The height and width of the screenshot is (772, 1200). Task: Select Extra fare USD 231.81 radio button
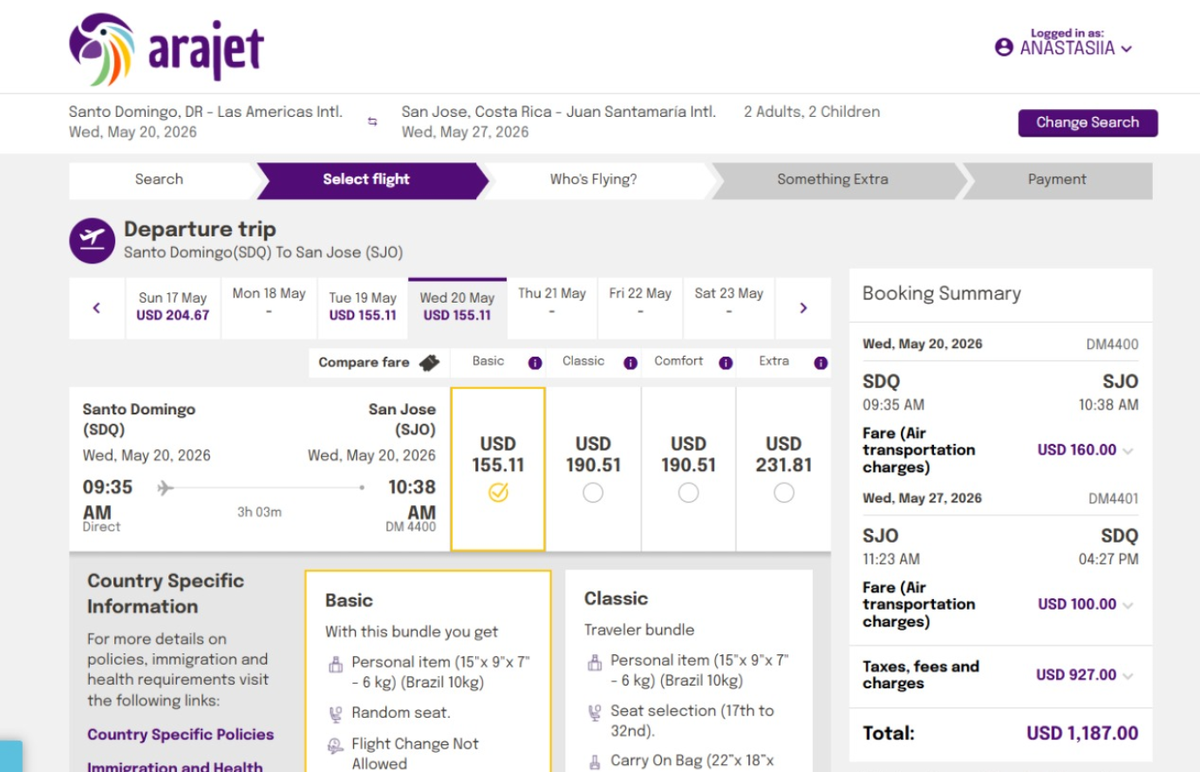(x=784, y=492)
